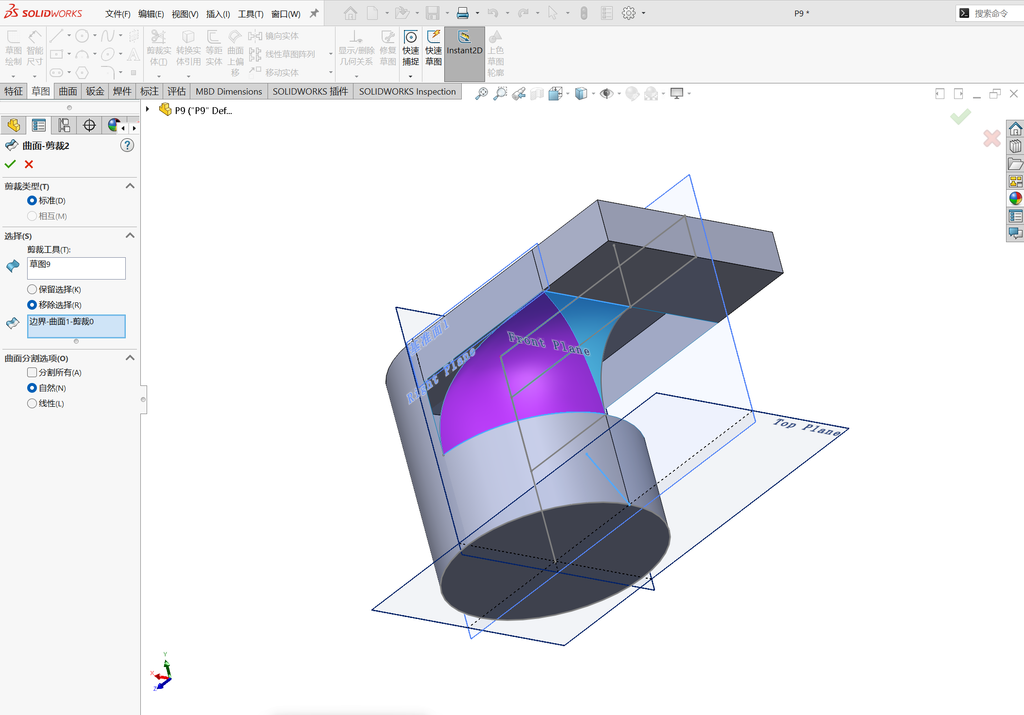
Task: Open the ConfigurationManager tab icon
Action: [x=64, y=125]
